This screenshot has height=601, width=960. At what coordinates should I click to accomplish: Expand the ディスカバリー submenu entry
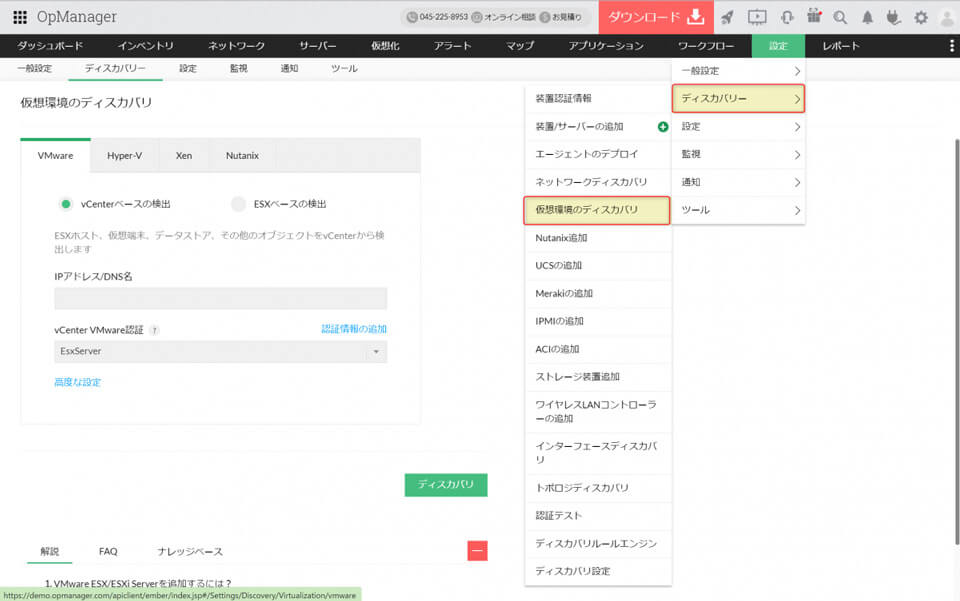click(738, 99)
